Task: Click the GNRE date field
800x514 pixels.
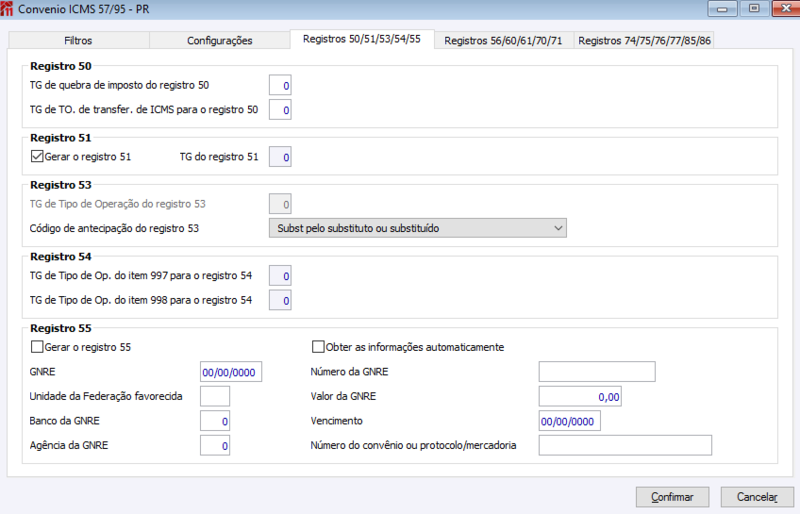Action: click(x=231, y=372)
